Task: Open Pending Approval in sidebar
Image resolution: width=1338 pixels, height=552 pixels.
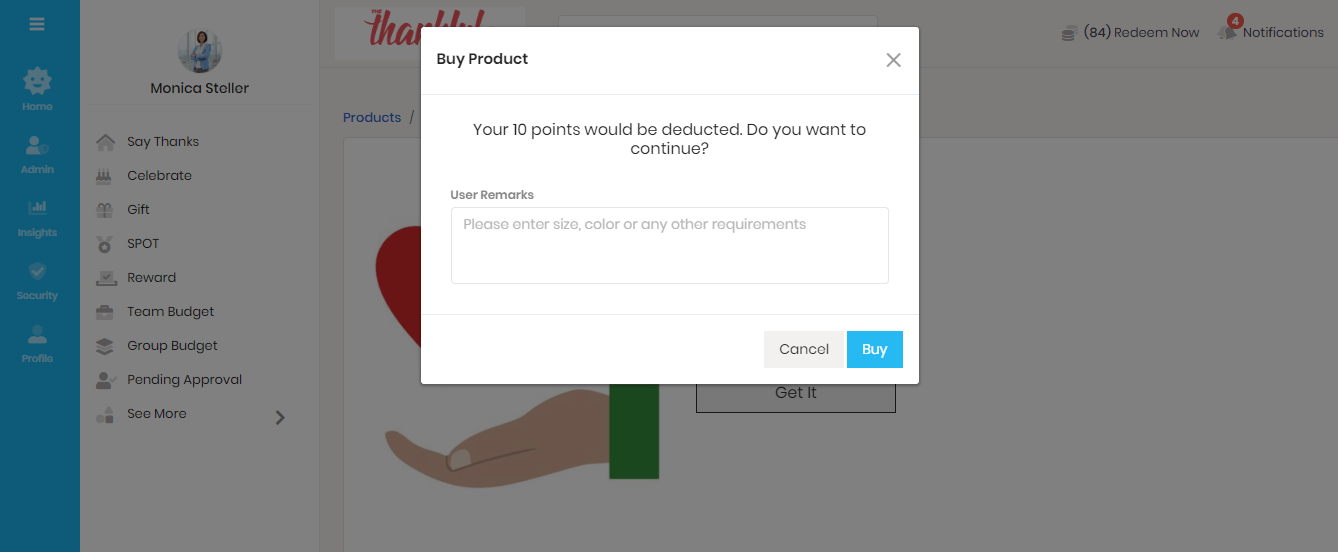Action: (x=184, y=380)
